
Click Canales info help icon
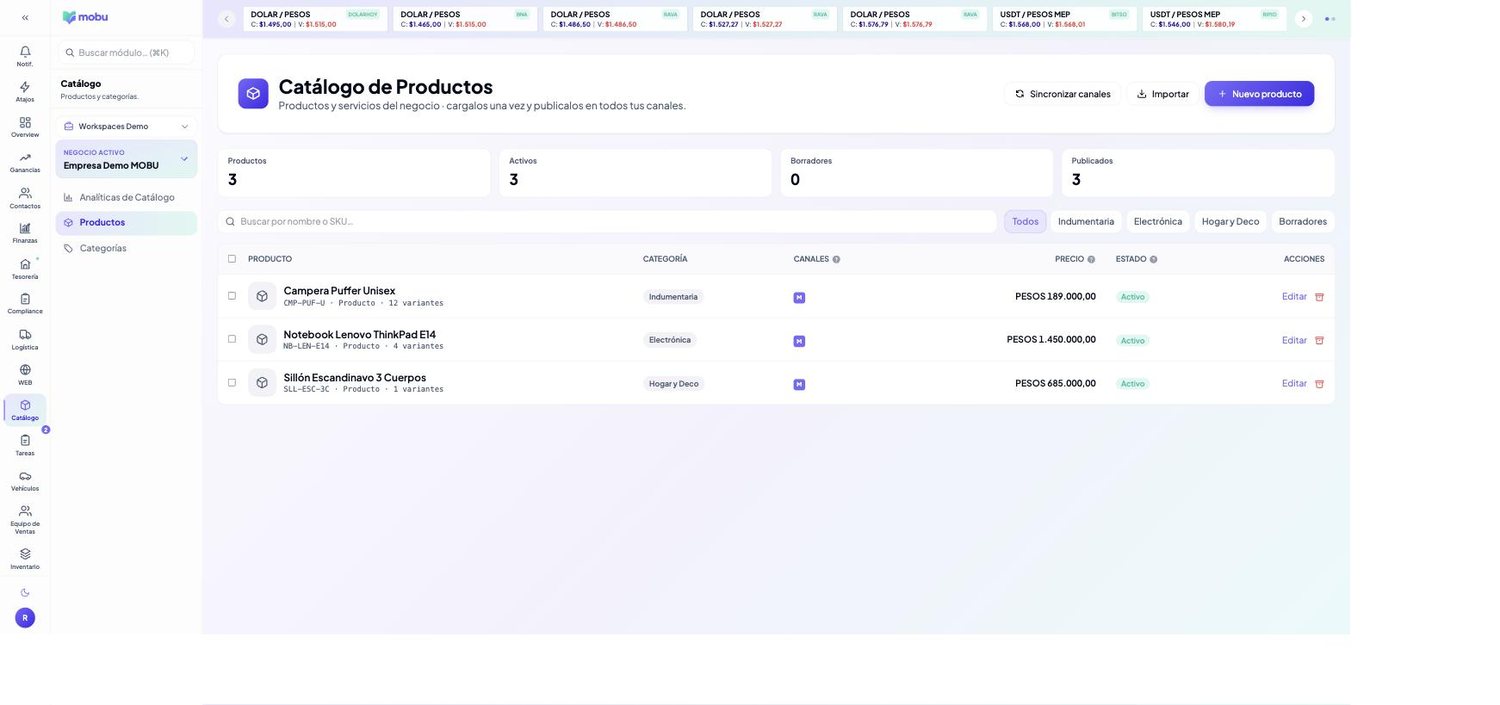point(836,260)
